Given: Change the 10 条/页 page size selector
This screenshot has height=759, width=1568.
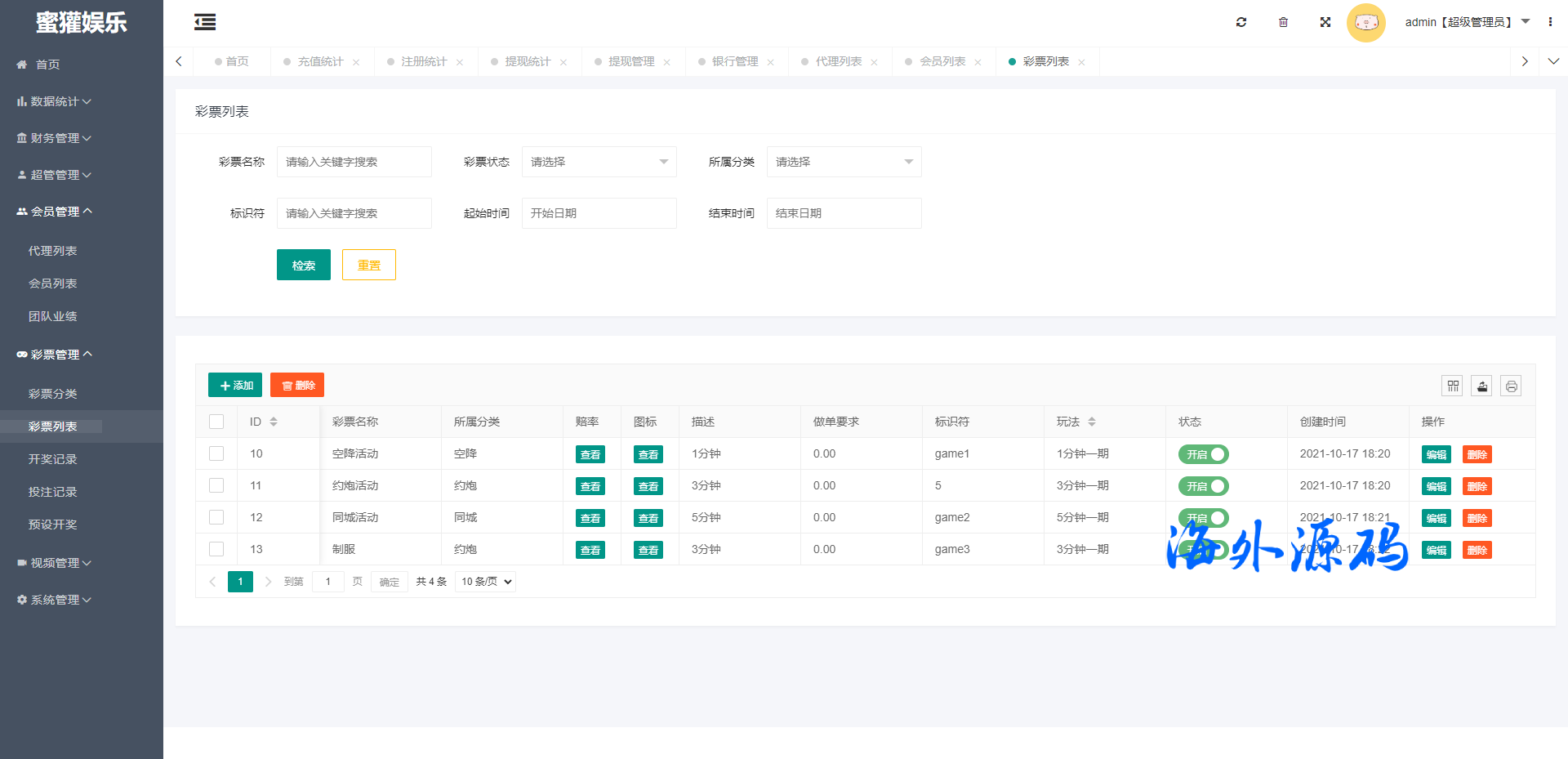Looking at the screenshot, I should tap(486, 582).
